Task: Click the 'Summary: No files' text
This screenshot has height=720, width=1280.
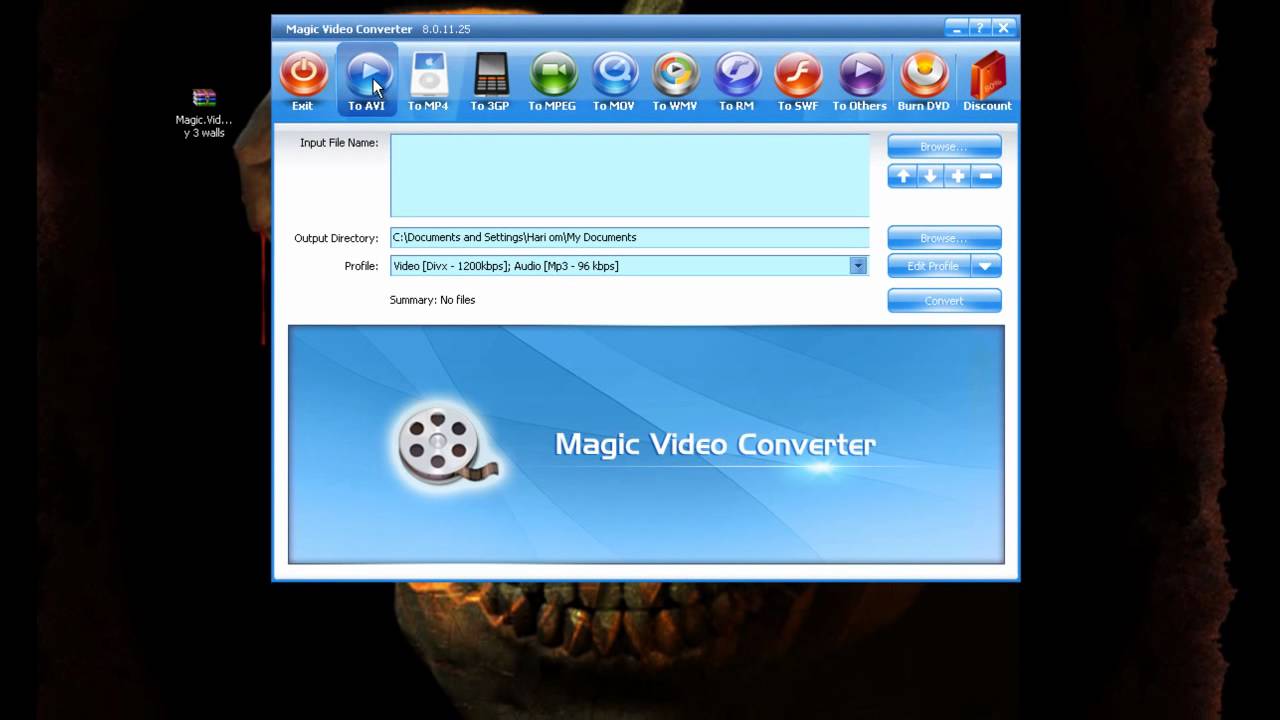Action: coord(432,300)
